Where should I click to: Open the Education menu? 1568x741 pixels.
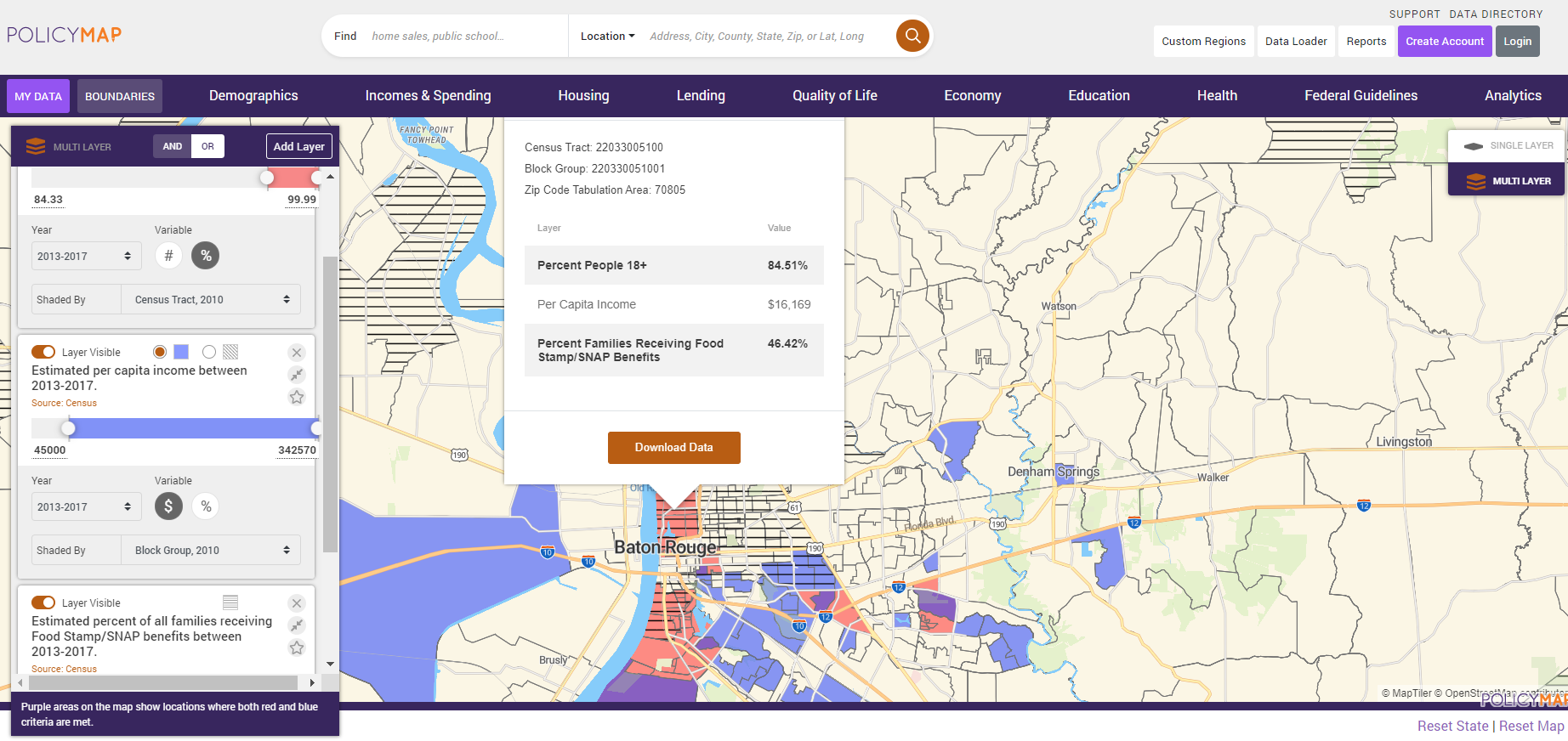coord(1099,96)
